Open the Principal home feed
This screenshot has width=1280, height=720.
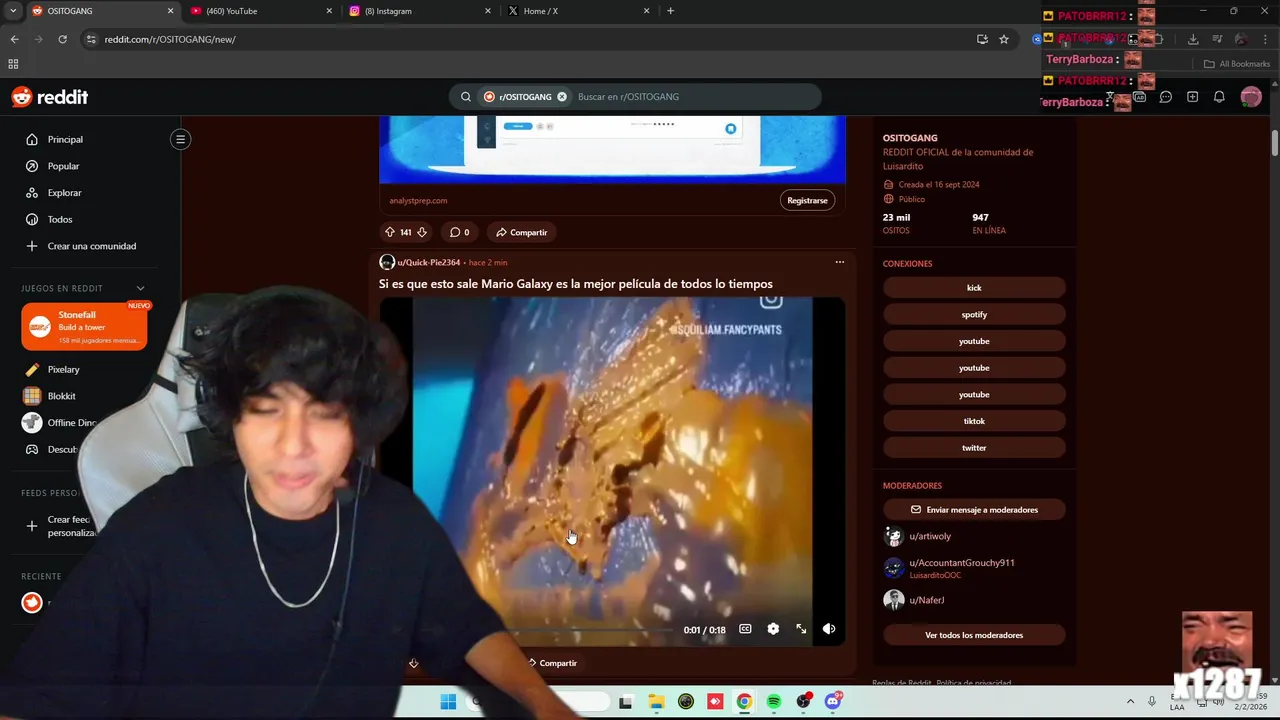[x=65, y=139]
